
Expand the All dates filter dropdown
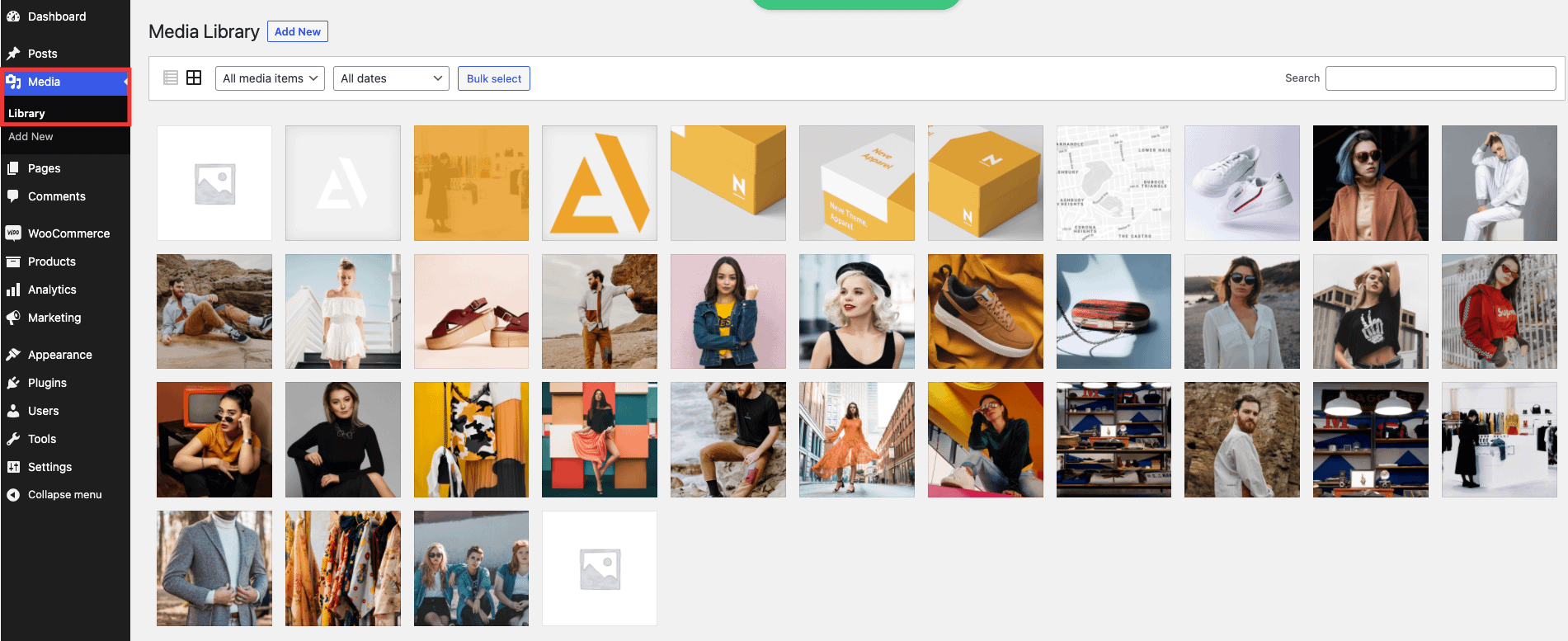(391, 78)
